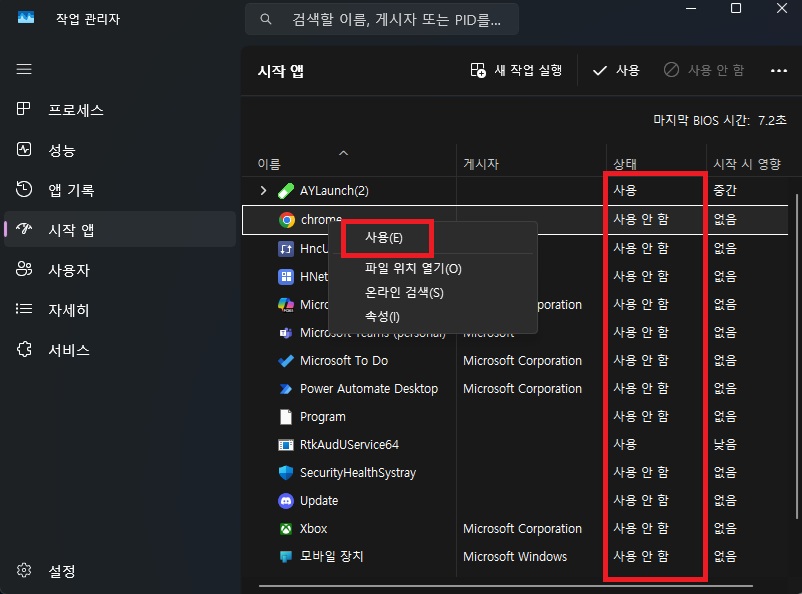The image size is (802, 594).
Task: Click the Discord Update icon
Action: tap(286, 501)
